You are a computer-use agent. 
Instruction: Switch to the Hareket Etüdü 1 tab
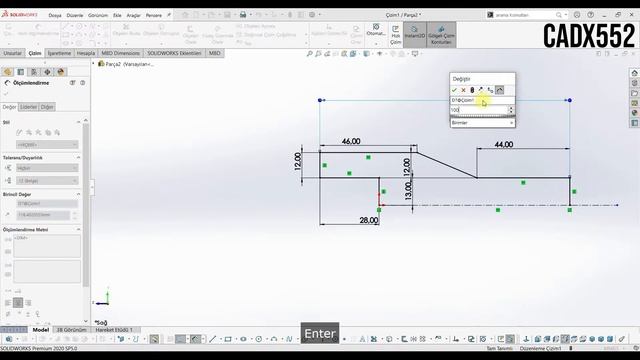pyautogui.click(x=114, y=330)
